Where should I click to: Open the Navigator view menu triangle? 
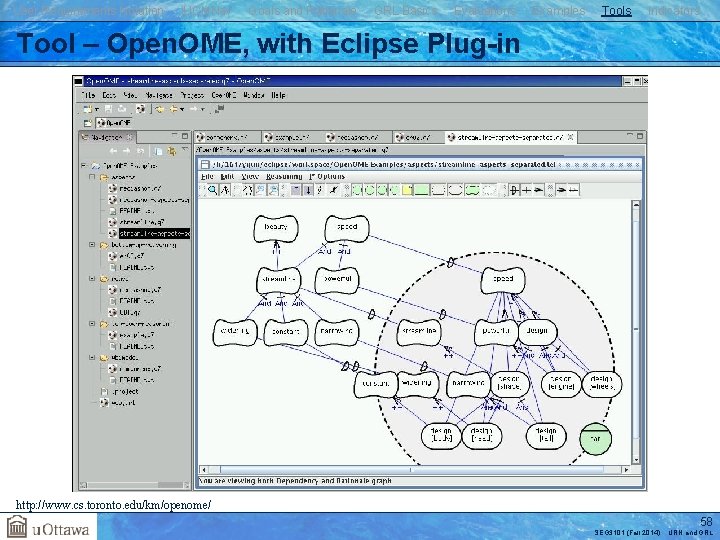pos(184,149)
